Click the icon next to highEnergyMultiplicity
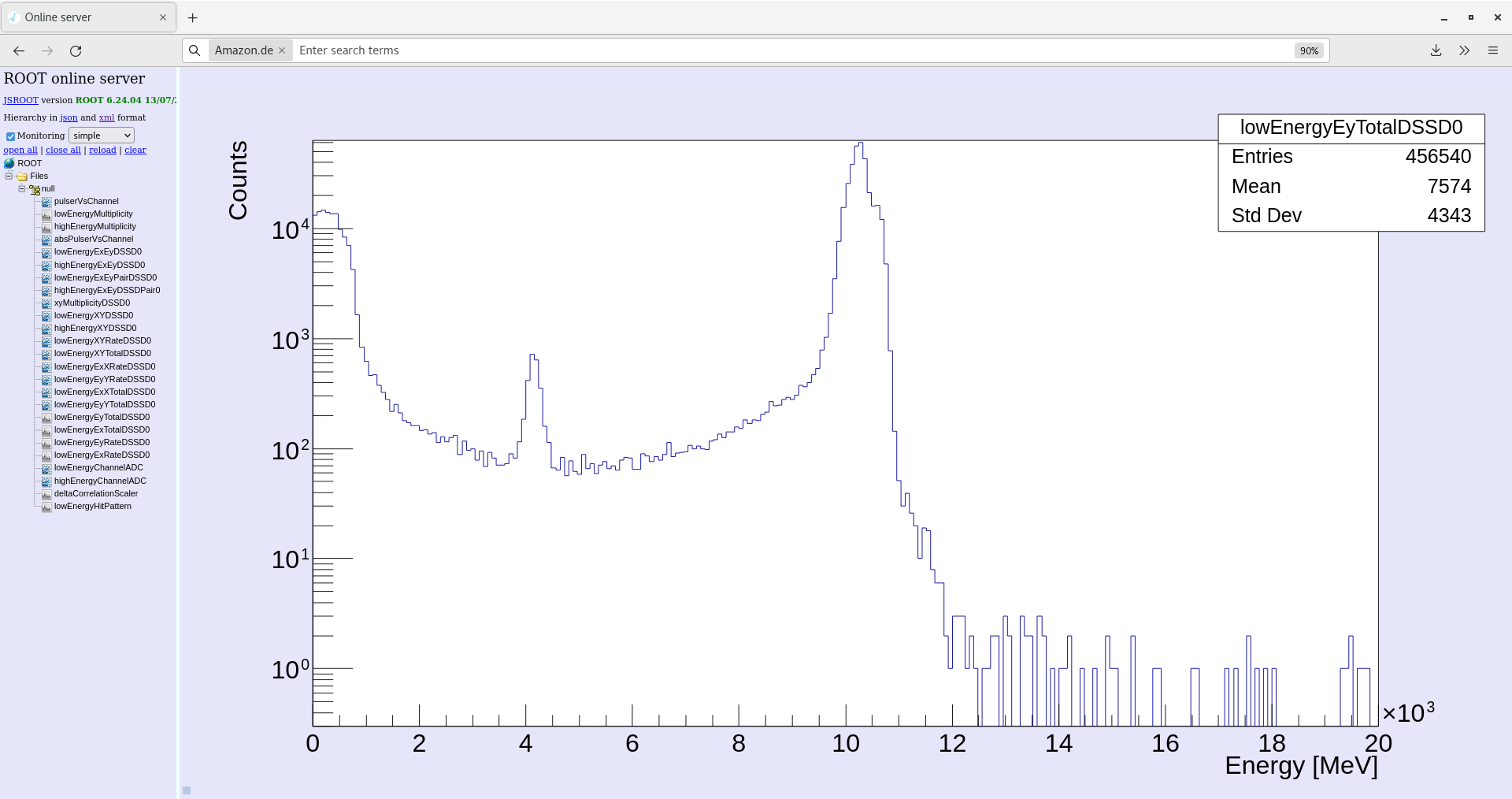Image resolution: width=1512 pixels, height=799 pixels. (x=46, y=227)
